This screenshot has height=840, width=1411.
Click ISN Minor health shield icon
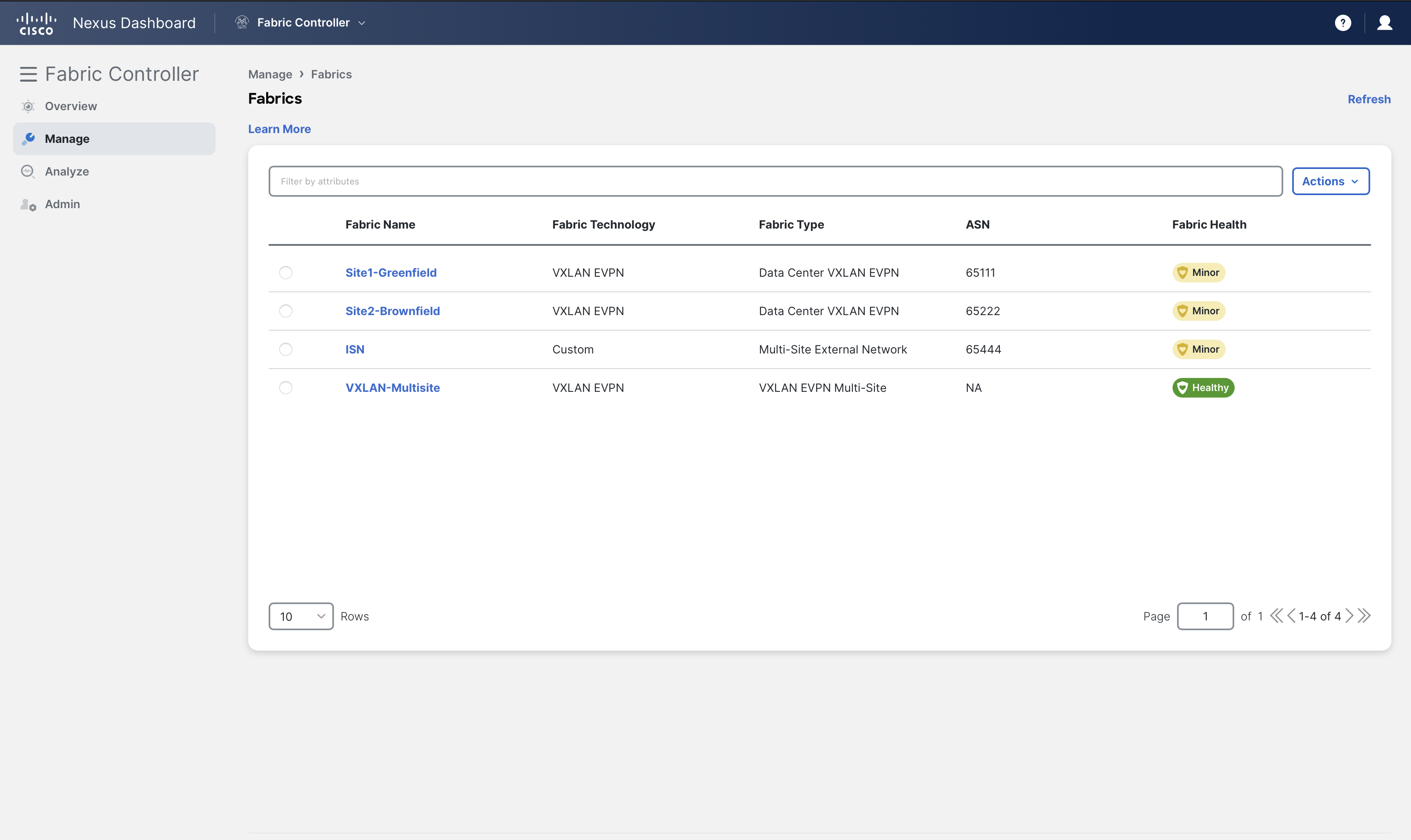click(x=1182, y=350)
